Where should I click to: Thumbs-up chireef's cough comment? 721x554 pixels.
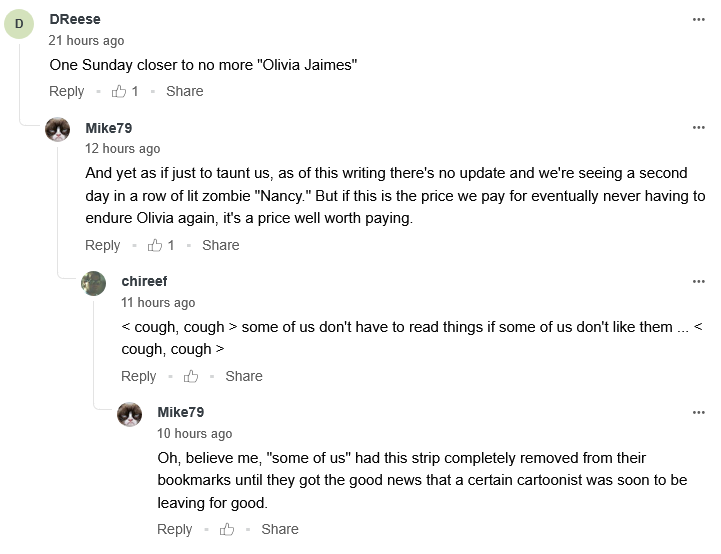coord(191,376)
